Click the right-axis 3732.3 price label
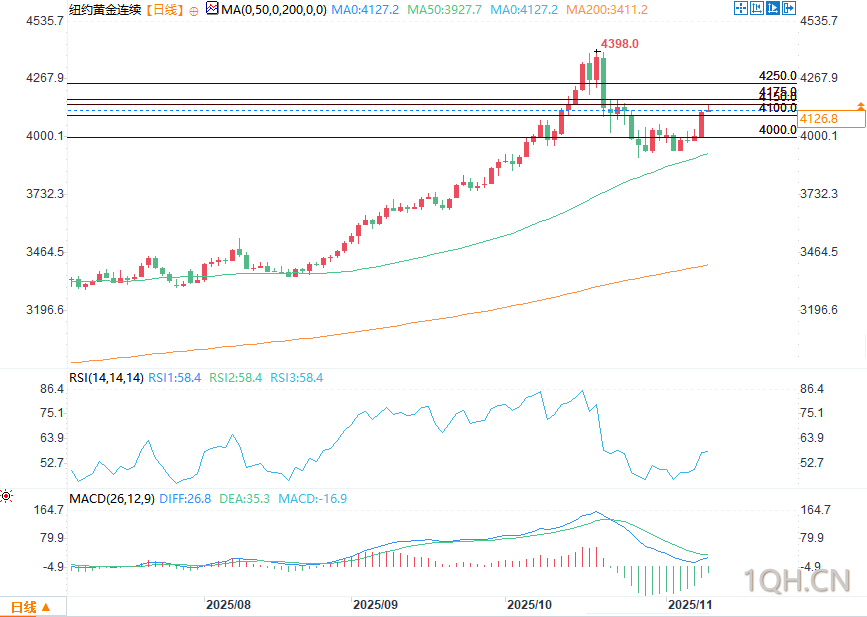The image size is (867, 617). coord(819,194)
